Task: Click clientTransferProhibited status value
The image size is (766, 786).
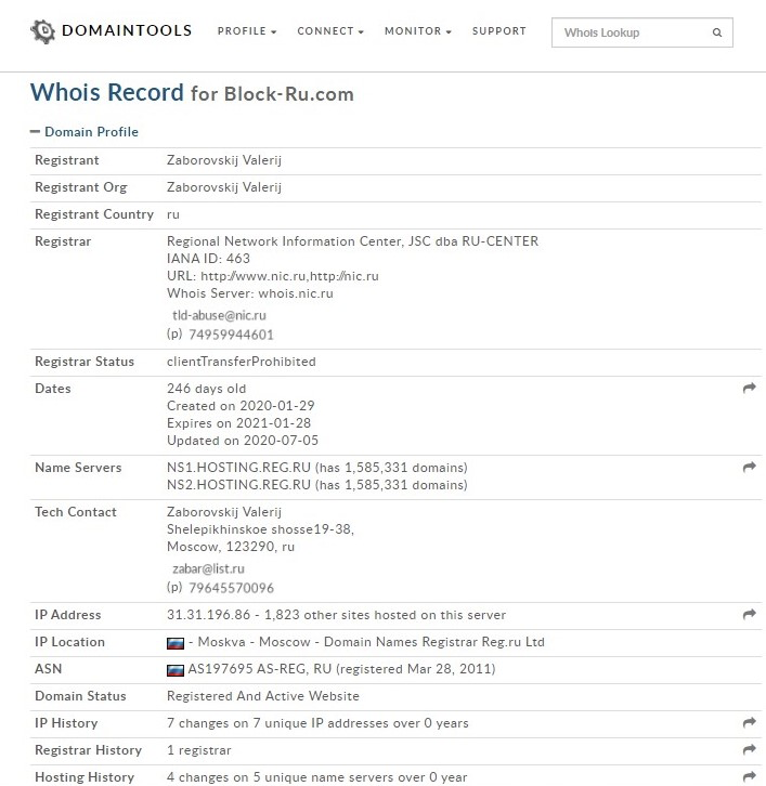Action: tap(241, 361)
